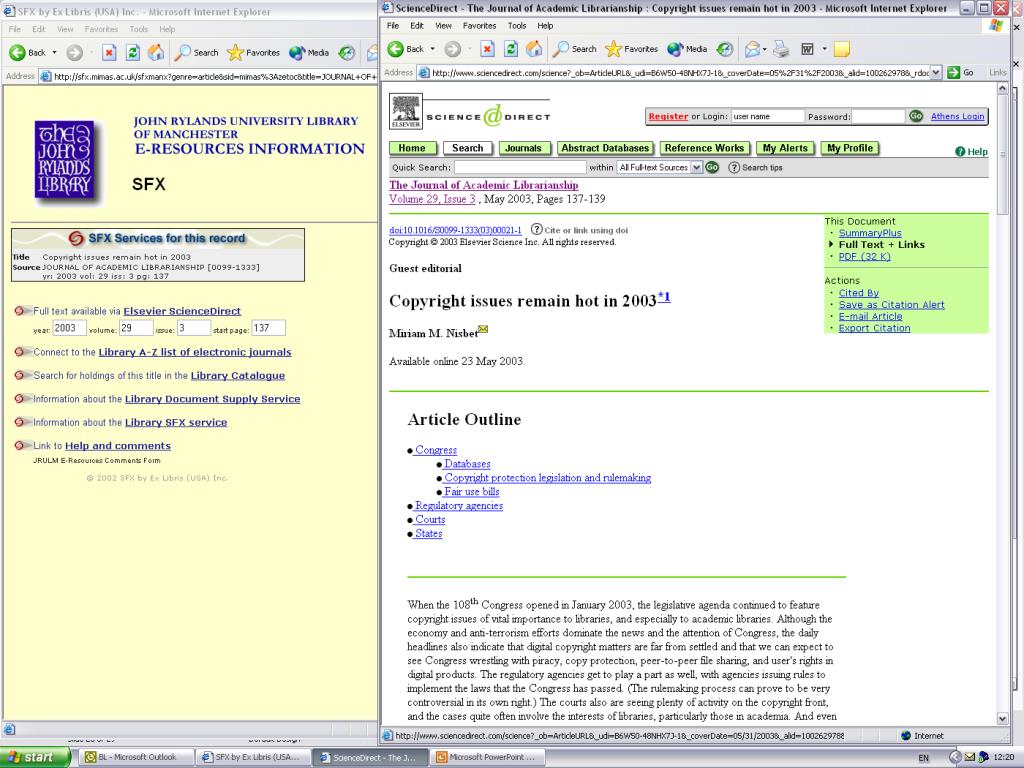Screen dimensions: 1024x768
Task: Switch to the Journals tab on ScienceDirect
Action: (x=524, y=148)
